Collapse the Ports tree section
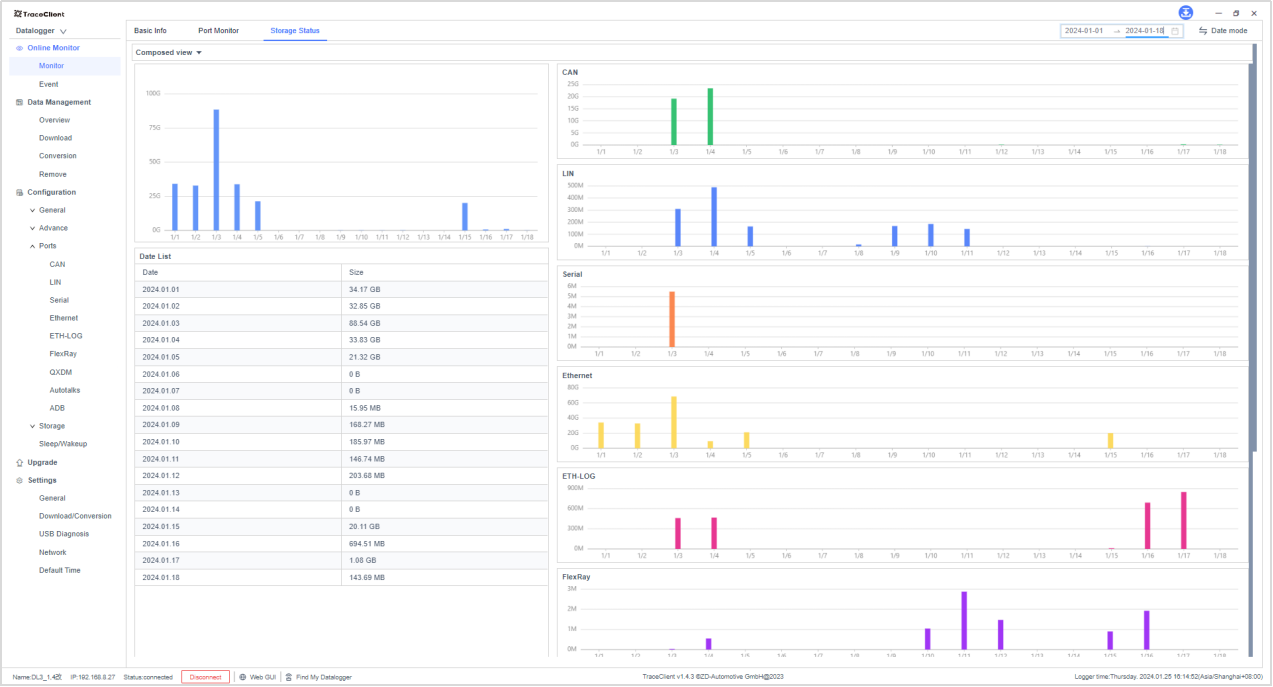1273x687 pixels. pyautogui.click(x=32, y=246)
